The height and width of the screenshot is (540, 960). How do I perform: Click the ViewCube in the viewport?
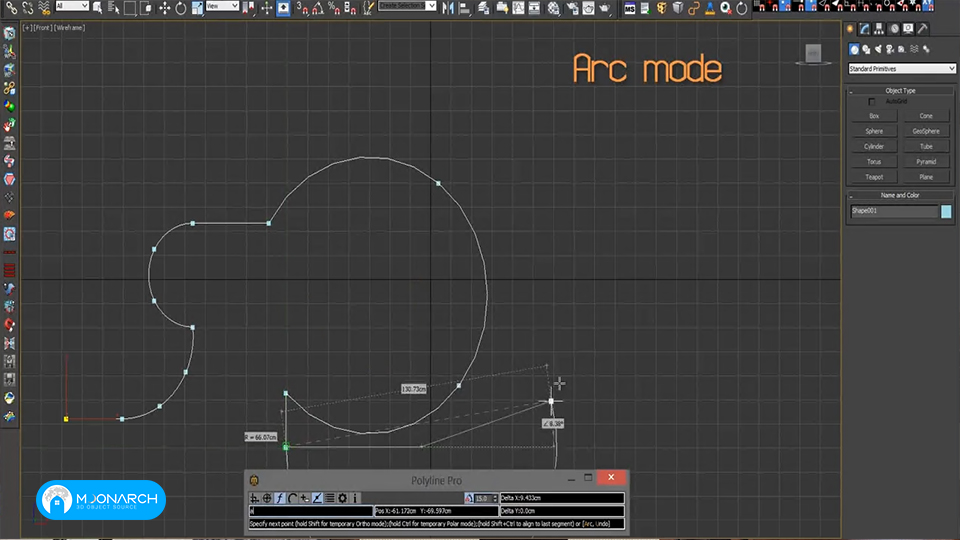click(x=813, y=53)
